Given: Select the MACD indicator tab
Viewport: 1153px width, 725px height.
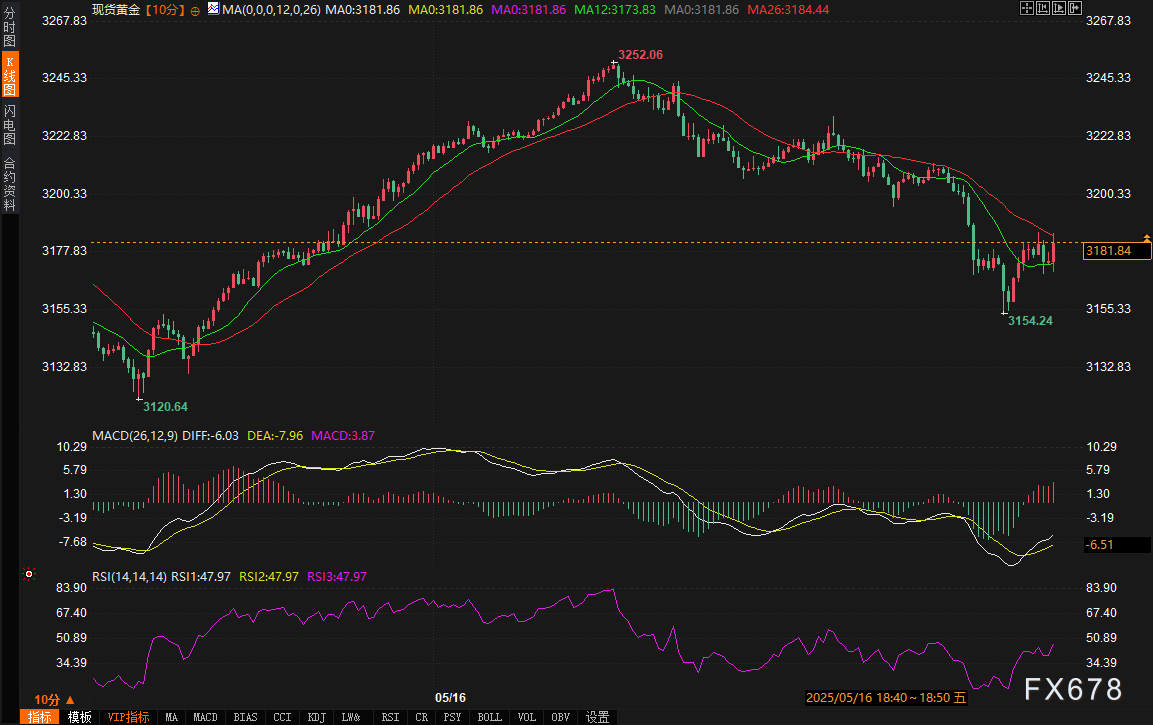Looking at the screenshot, I should (205, 717).
